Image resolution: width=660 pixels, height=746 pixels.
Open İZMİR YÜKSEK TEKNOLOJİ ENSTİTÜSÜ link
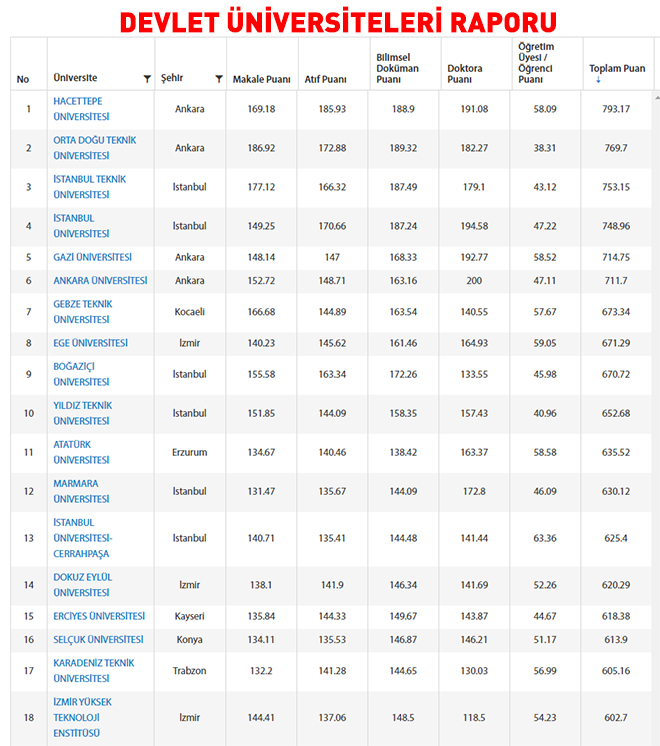pyautogui.click(x=82, y=717)
